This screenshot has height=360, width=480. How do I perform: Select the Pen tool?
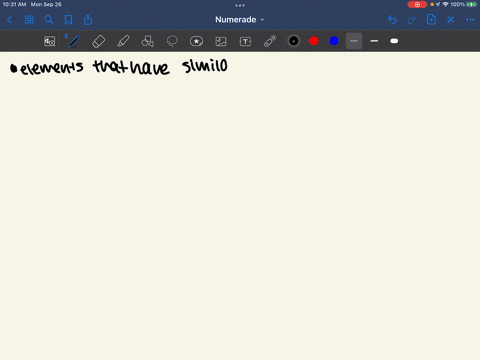74,41
